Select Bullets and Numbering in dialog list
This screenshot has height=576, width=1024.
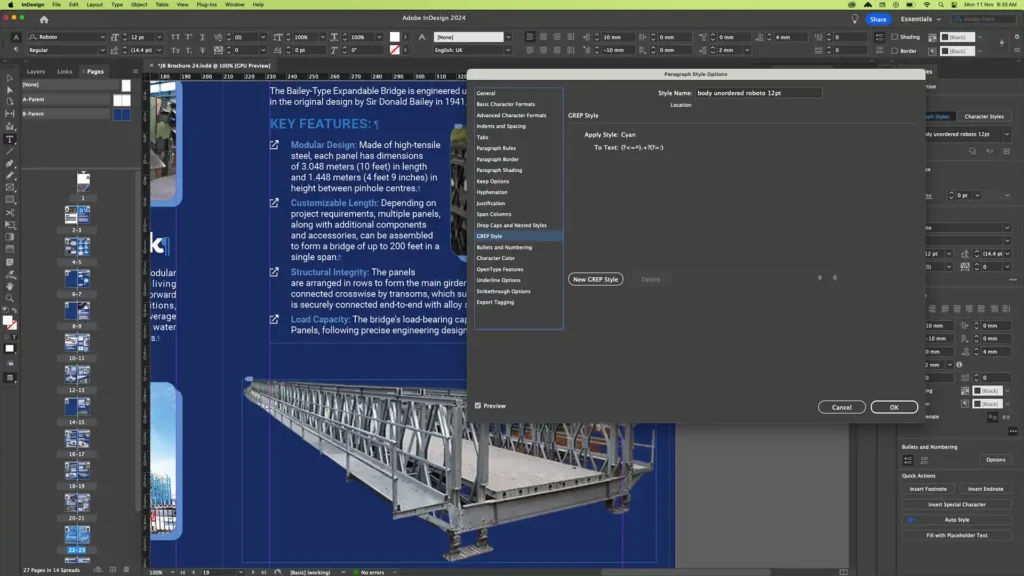(504, 248)
